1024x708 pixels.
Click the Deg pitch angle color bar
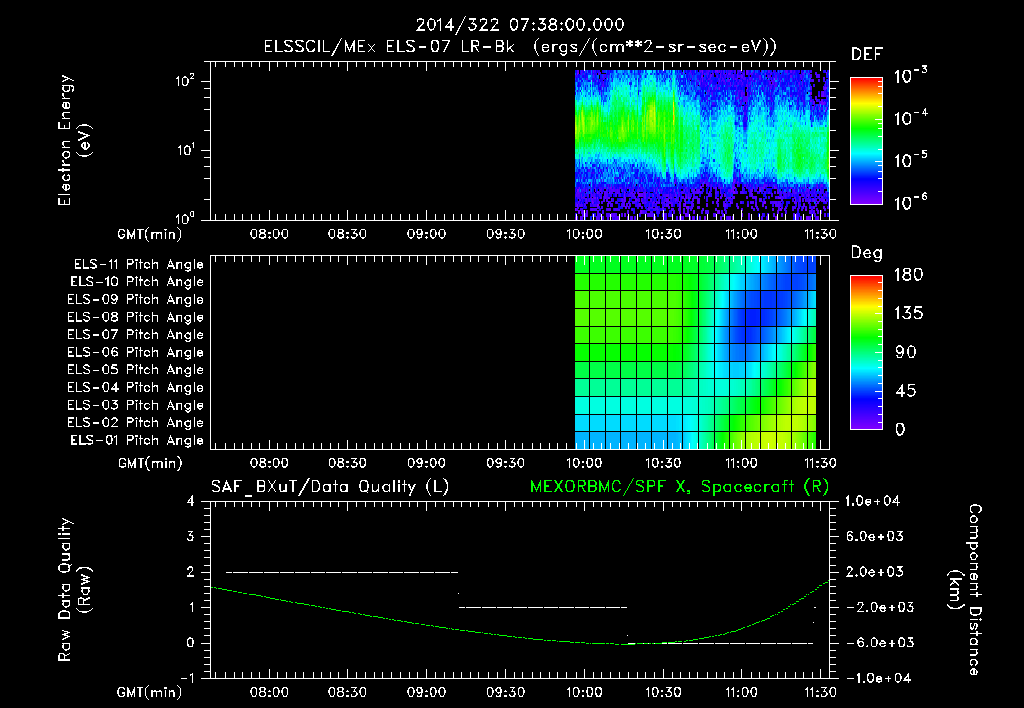coord(866,352)
